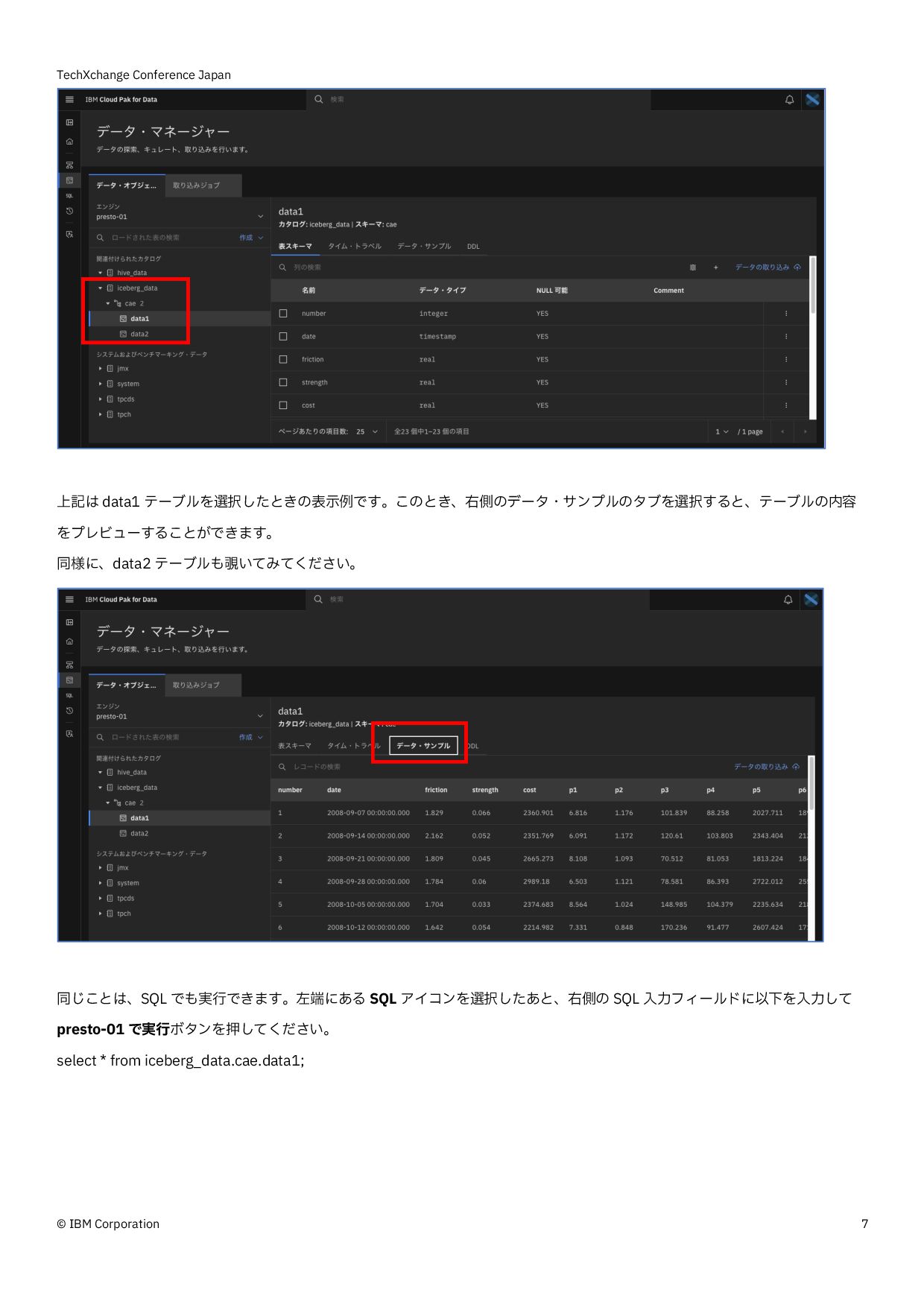The height and width of the screenshot is (1307, 924).
Task: Click the 列の検索 column search field
Action: coord(477,268)
